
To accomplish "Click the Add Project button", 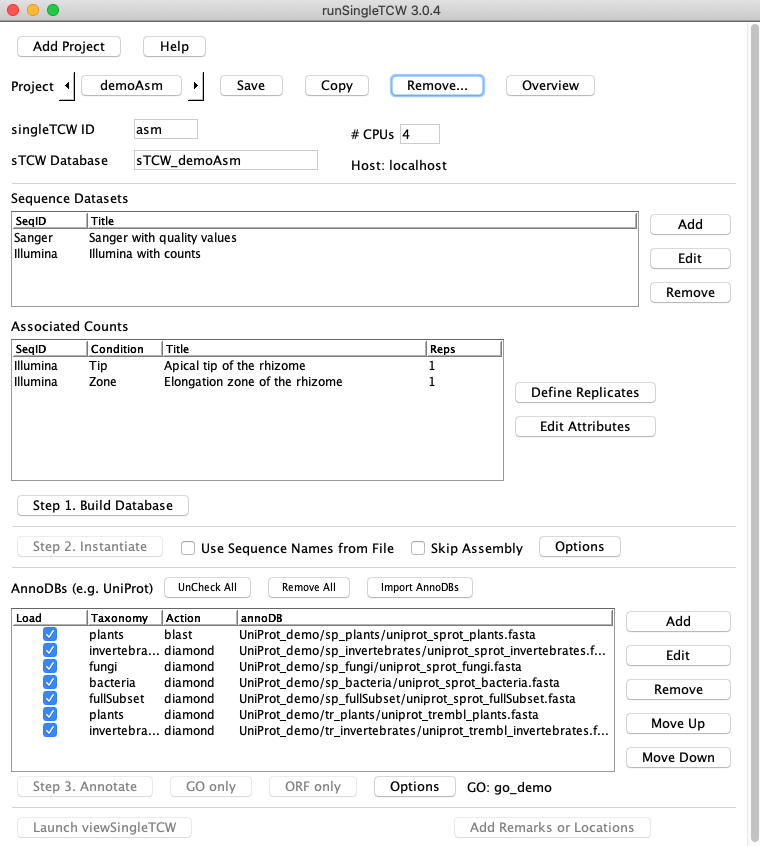I will pyautogui.click(x=69, y=47).
